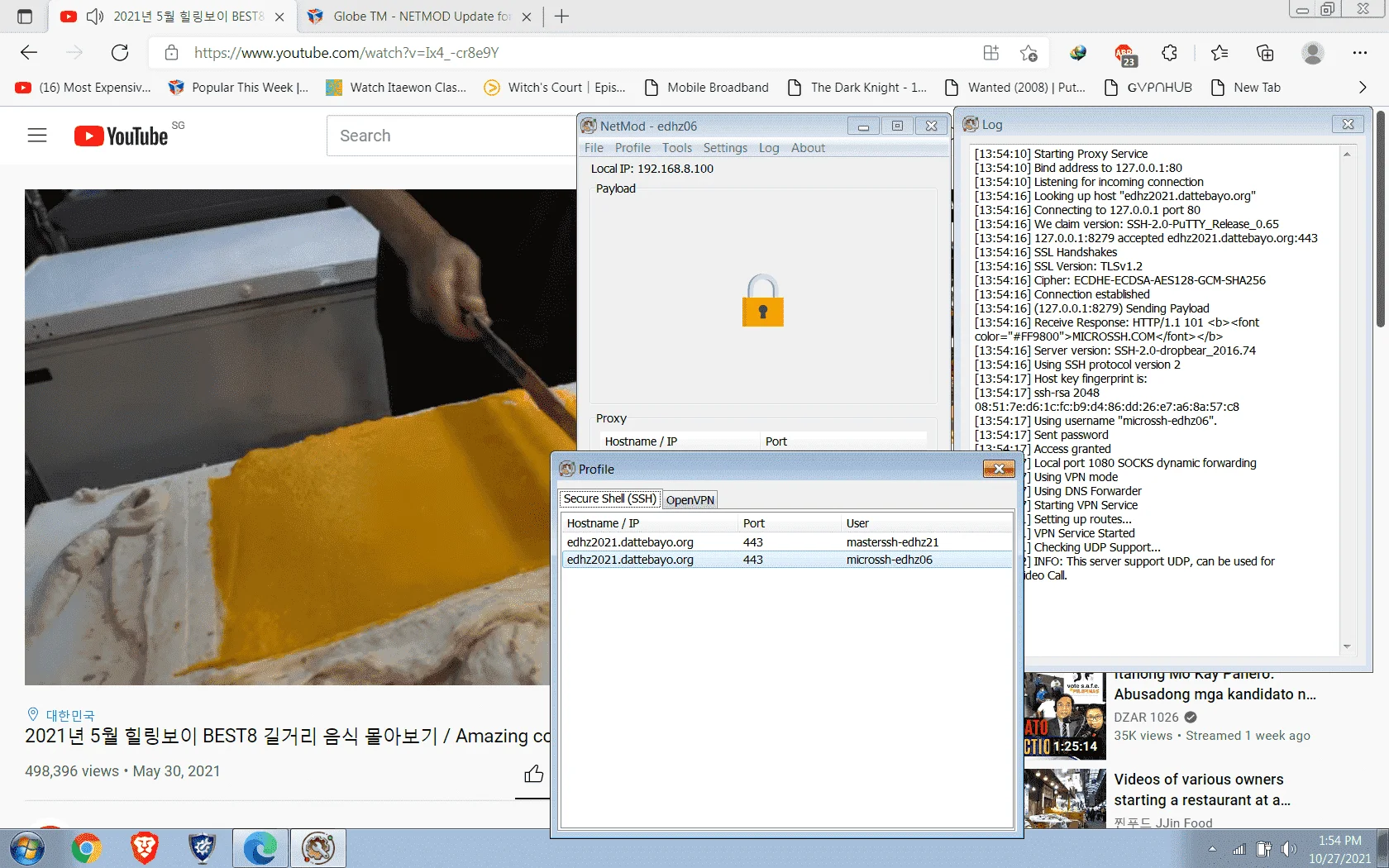Click the apps/split icon in address bar
Viewport: 1389px width, 868px height.
[991, 53]
